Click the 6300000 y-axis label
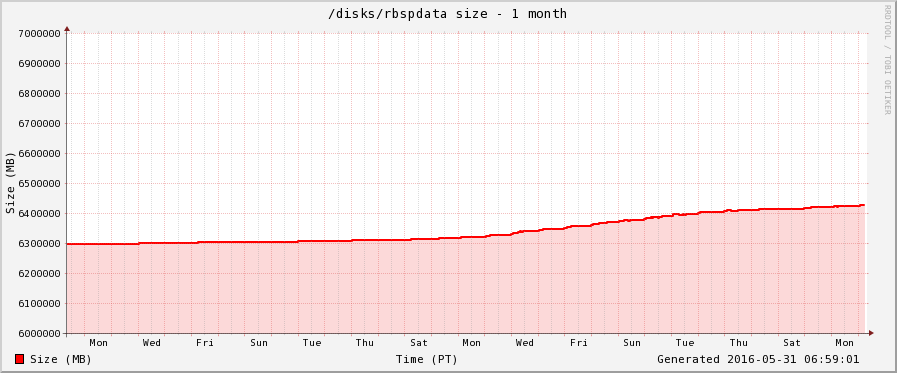897x373 pixels. [x=40, y=244]
